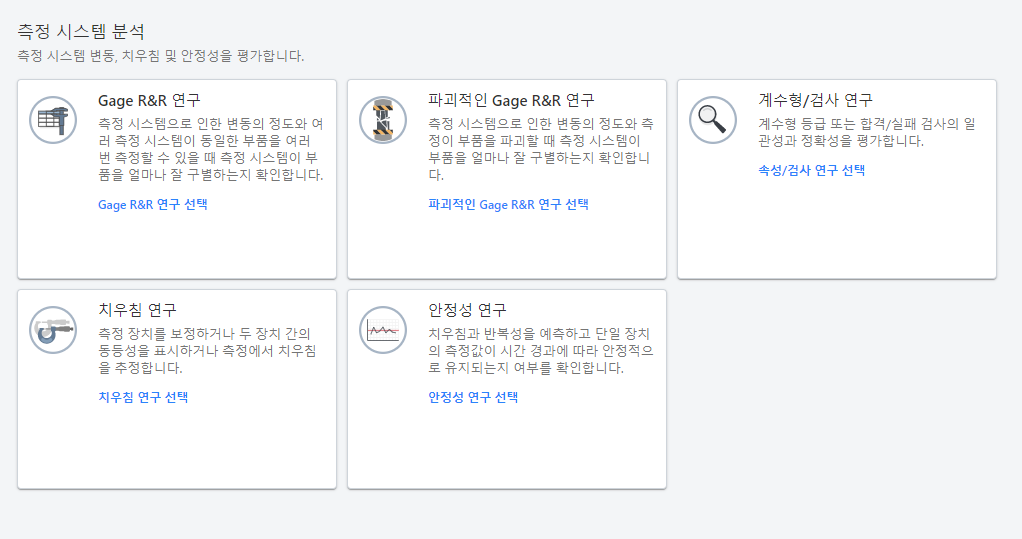Viewport: 1022px width, 539px height.
Task: Click the chart icon for 안정성 연구
Action: coord(383,330)
